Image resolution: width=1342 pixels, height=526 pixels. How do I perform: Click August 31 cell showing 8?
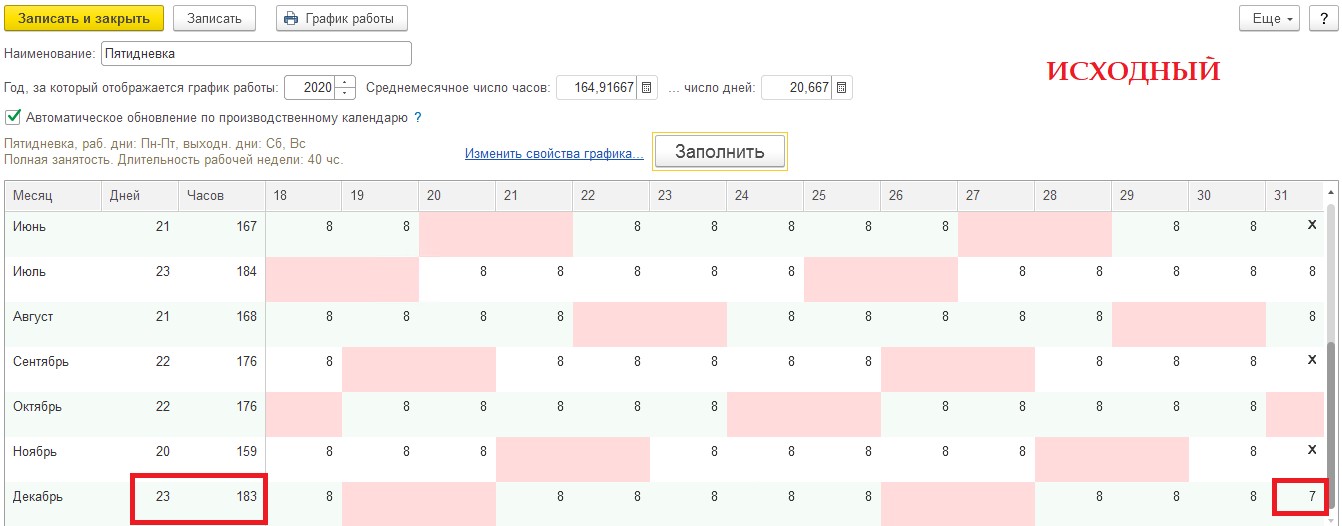coord(1294,324)
